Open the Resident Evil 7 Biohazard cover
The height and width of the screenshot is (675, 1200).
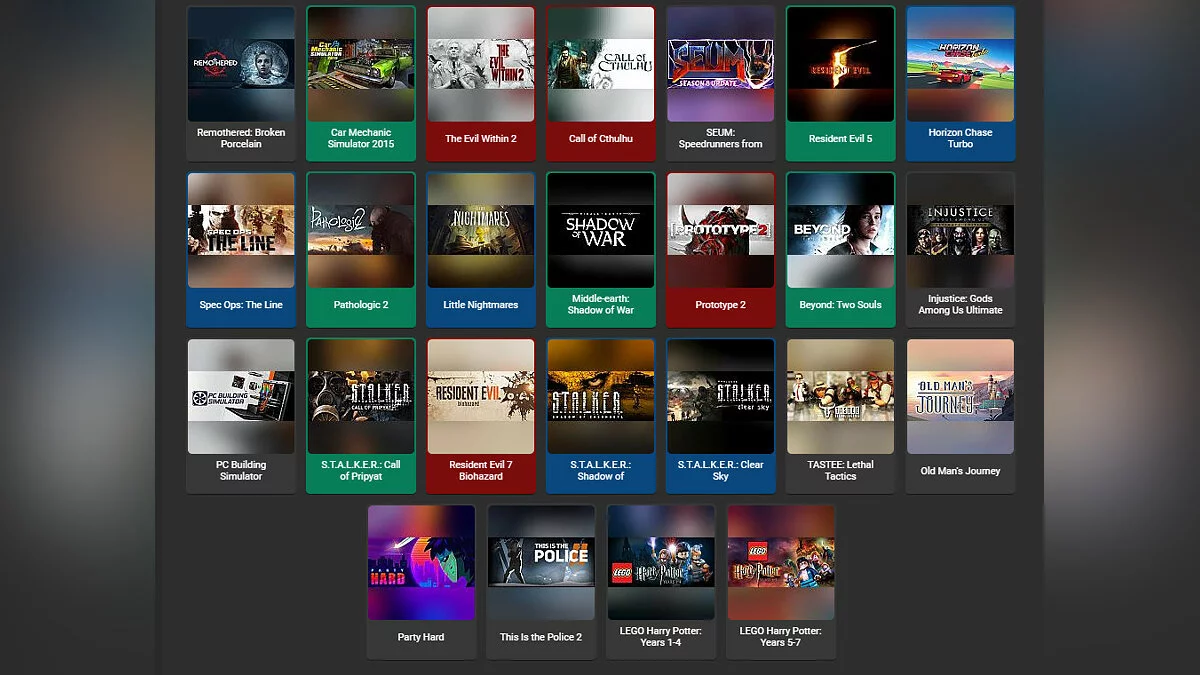point(481,396)
